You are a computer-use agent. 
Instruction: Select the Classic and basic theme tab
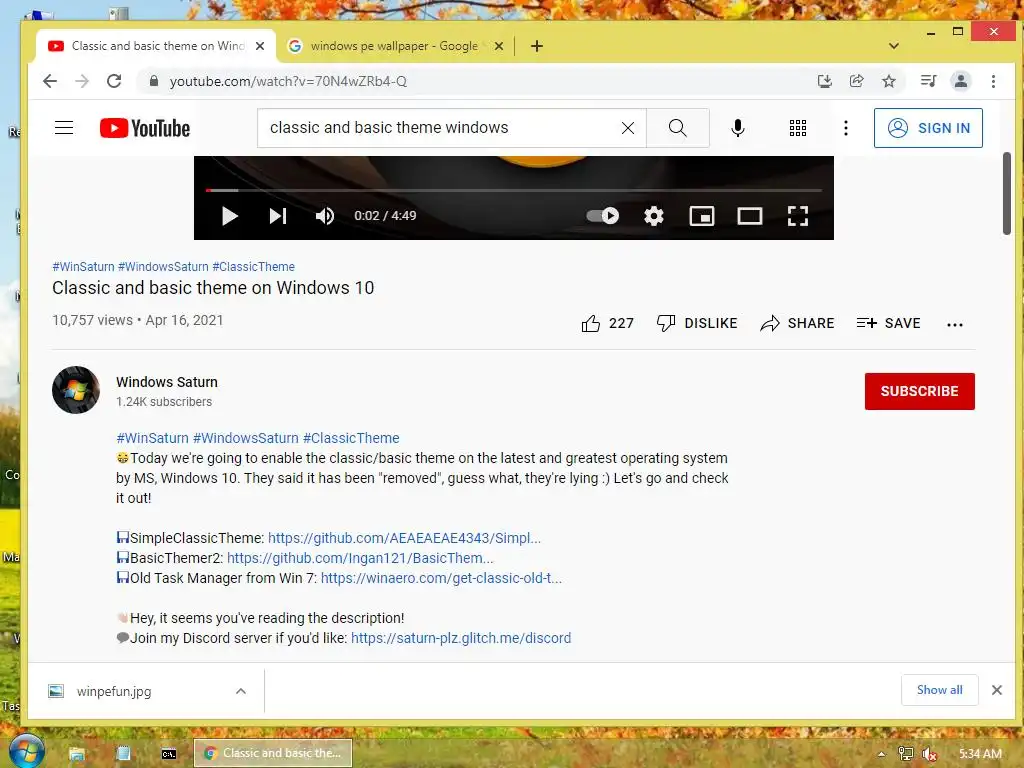click(157, 46)
